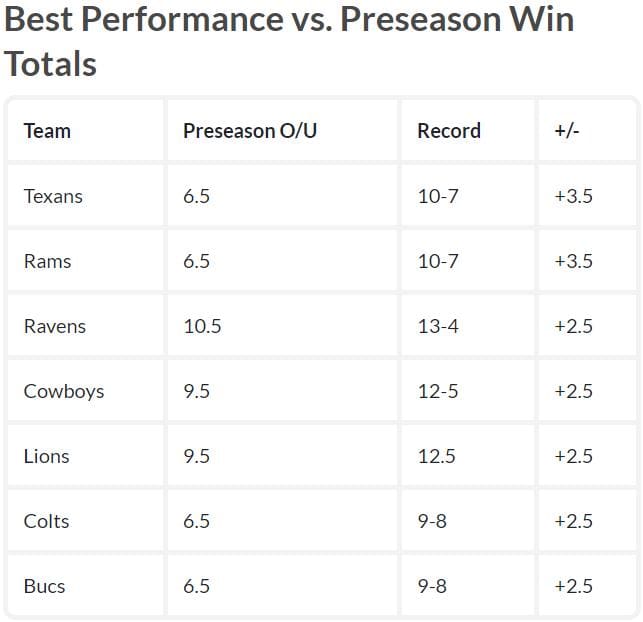
Task: Click the Texans team cell
Action: click(53, 196)
